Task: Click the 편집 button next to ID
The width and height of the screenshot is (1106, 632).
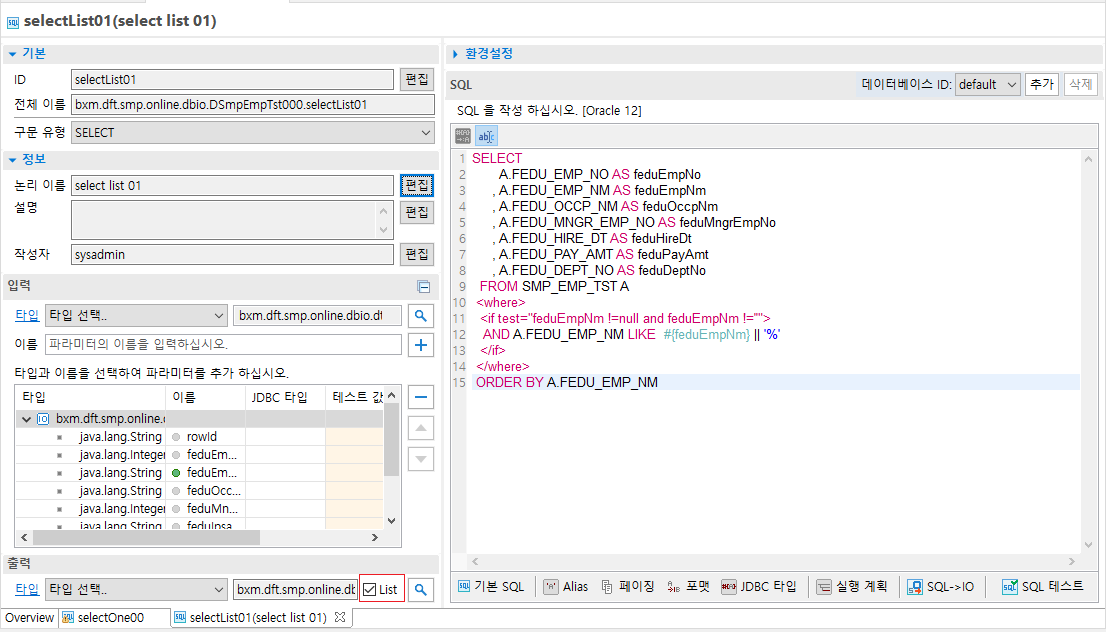Action: tap(416, 79)
